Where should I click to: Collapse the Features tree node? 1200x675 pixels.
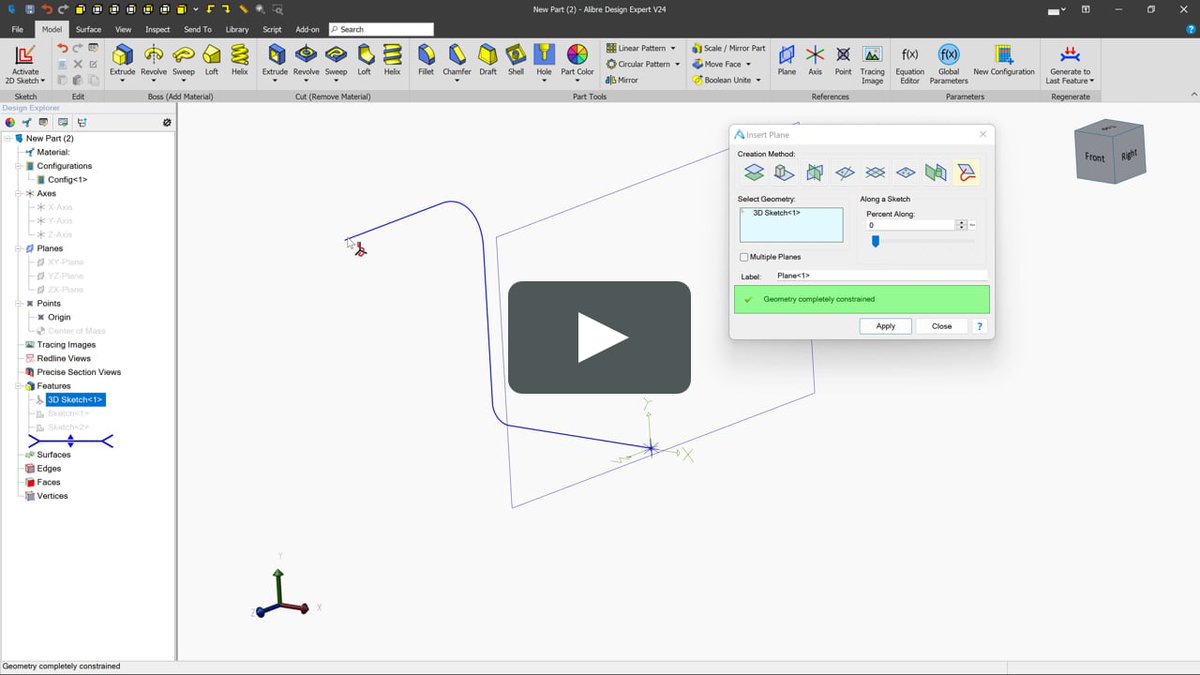click(x=19, y=386)
